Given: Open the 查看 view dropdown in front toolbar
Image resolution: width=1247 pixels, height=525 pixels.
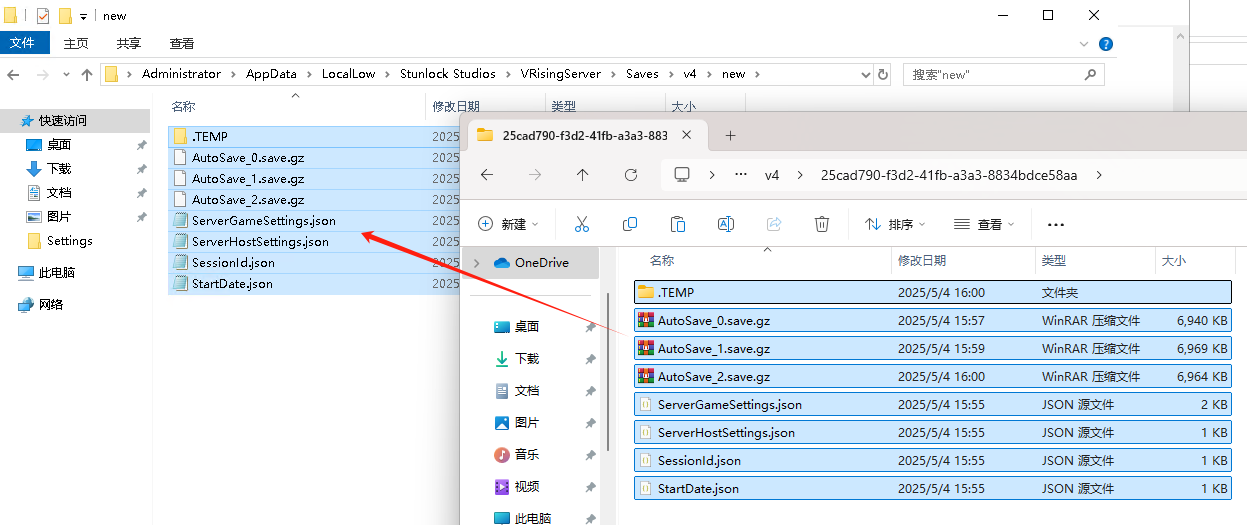Looking at the screenshot, I should click(x=984, y=224).
